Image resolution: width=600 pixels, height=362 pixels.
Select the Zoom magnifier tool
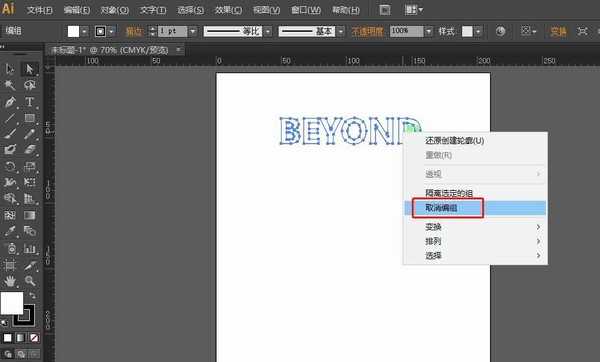[29, 281]
